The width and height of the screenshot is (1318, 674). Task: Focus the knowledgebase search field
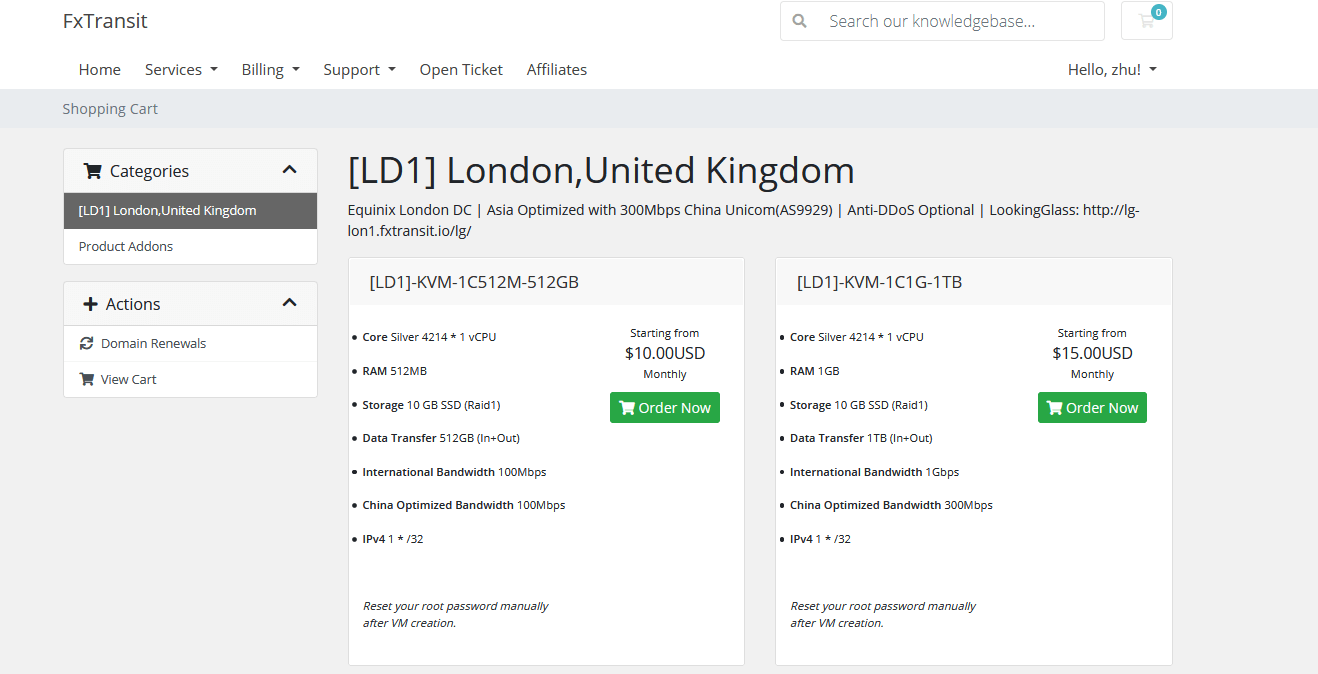(960, 21)
